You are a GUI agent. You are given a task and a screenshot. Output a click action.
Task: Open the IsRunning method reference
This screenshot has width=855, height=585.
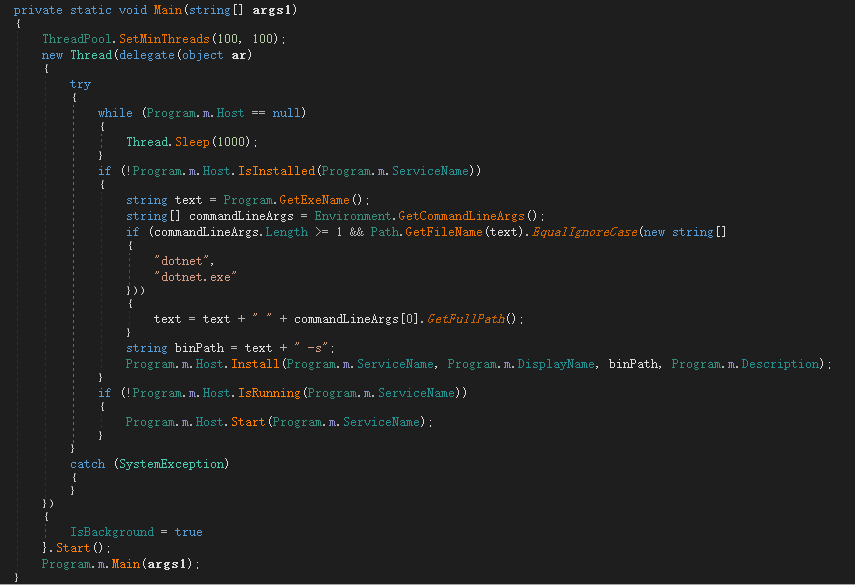tap(269, 393)
